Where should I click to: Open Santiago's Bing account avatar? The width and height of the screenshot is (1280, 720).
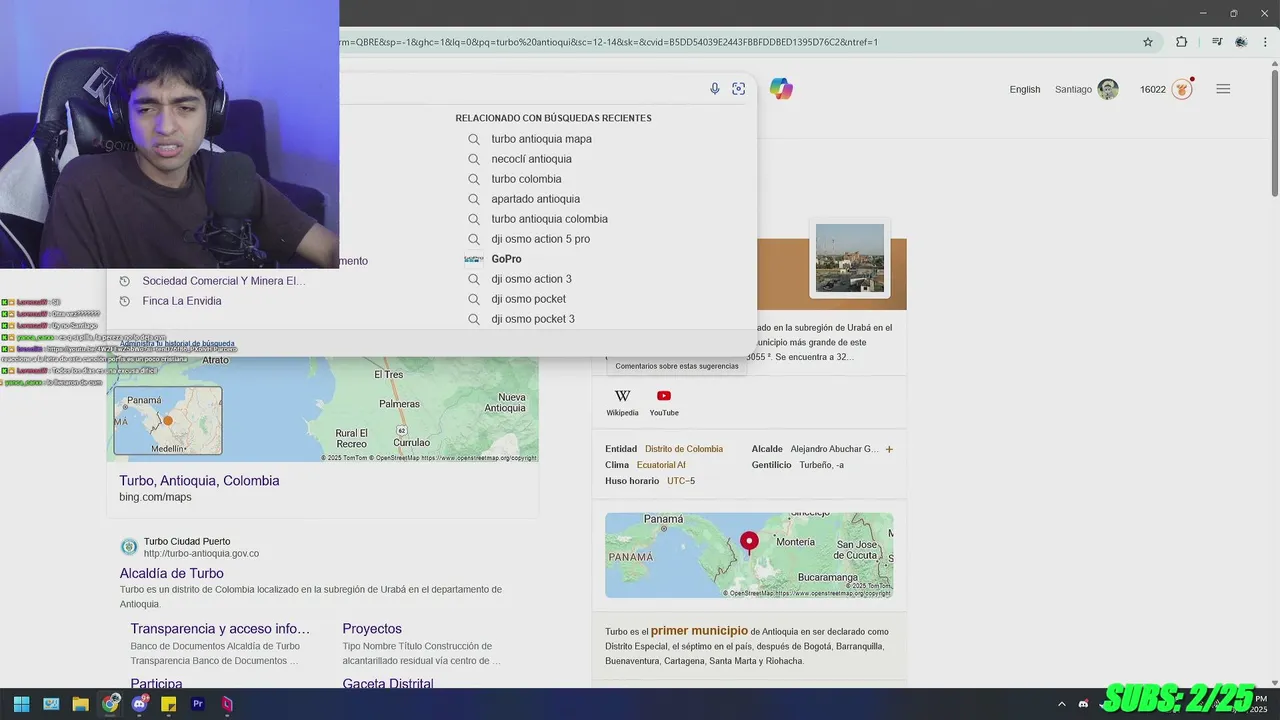1108,89
